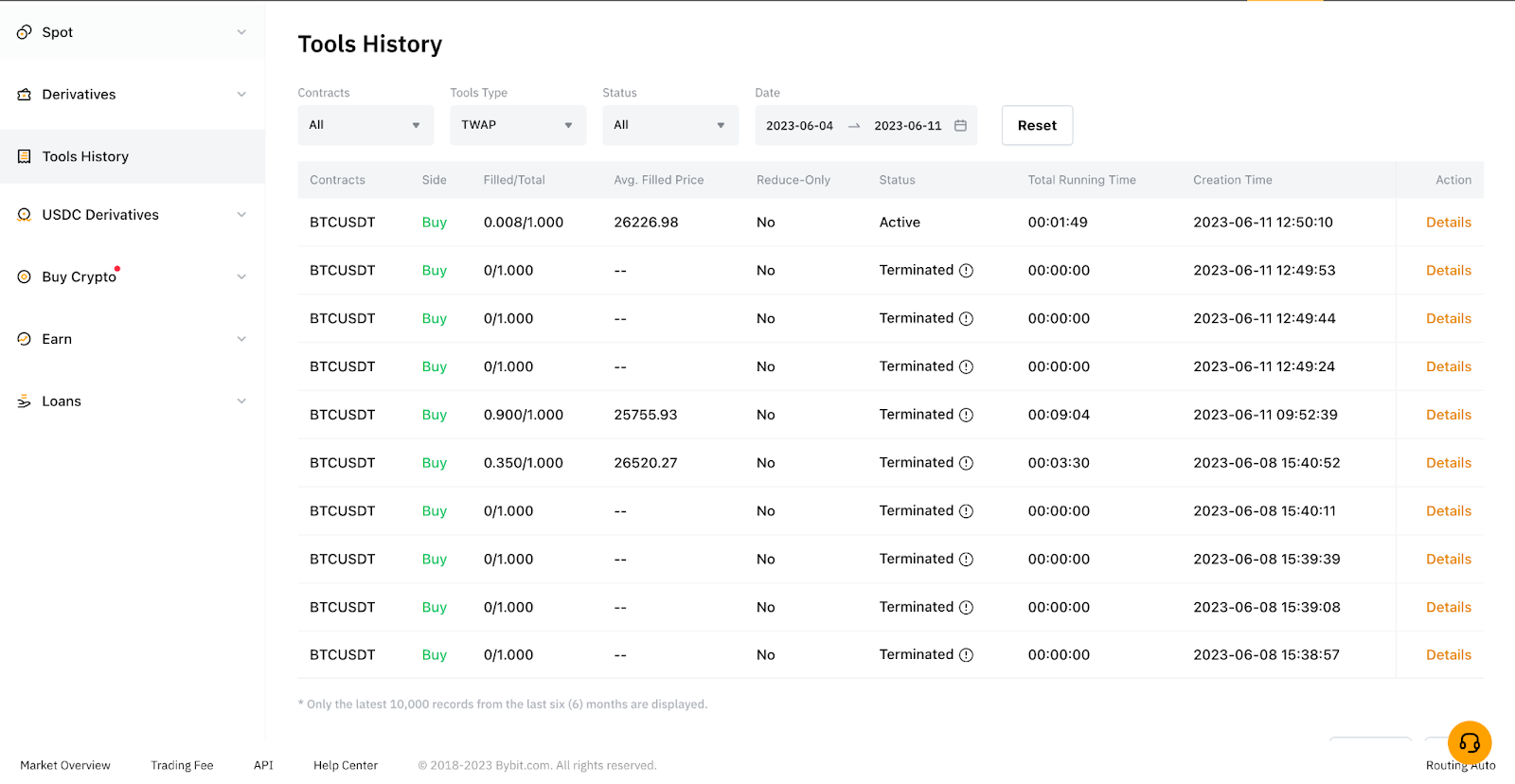The image size is (1515, 784).
Task: Click the Buy Crypto coin icon
Action: coord(25,276)
